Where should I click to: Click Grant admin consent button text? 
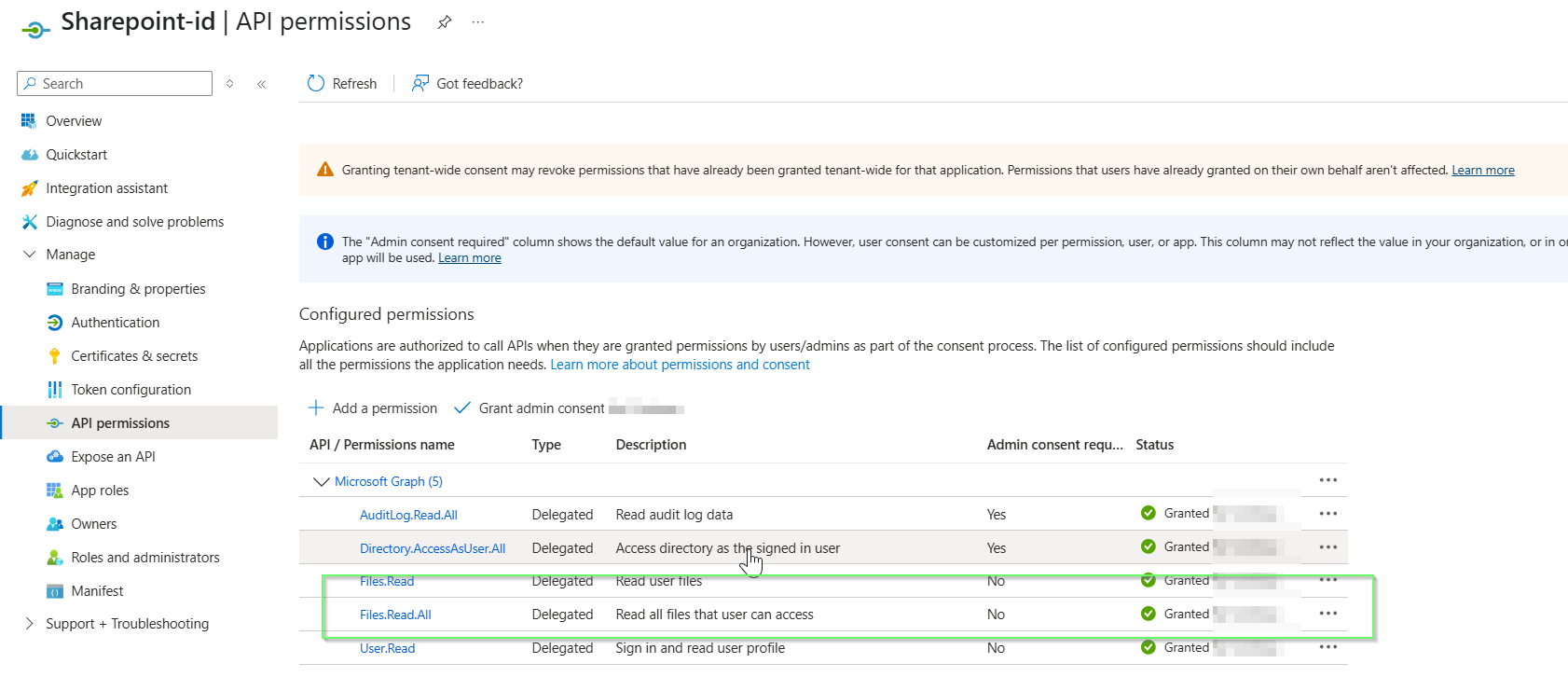(542, 408)
